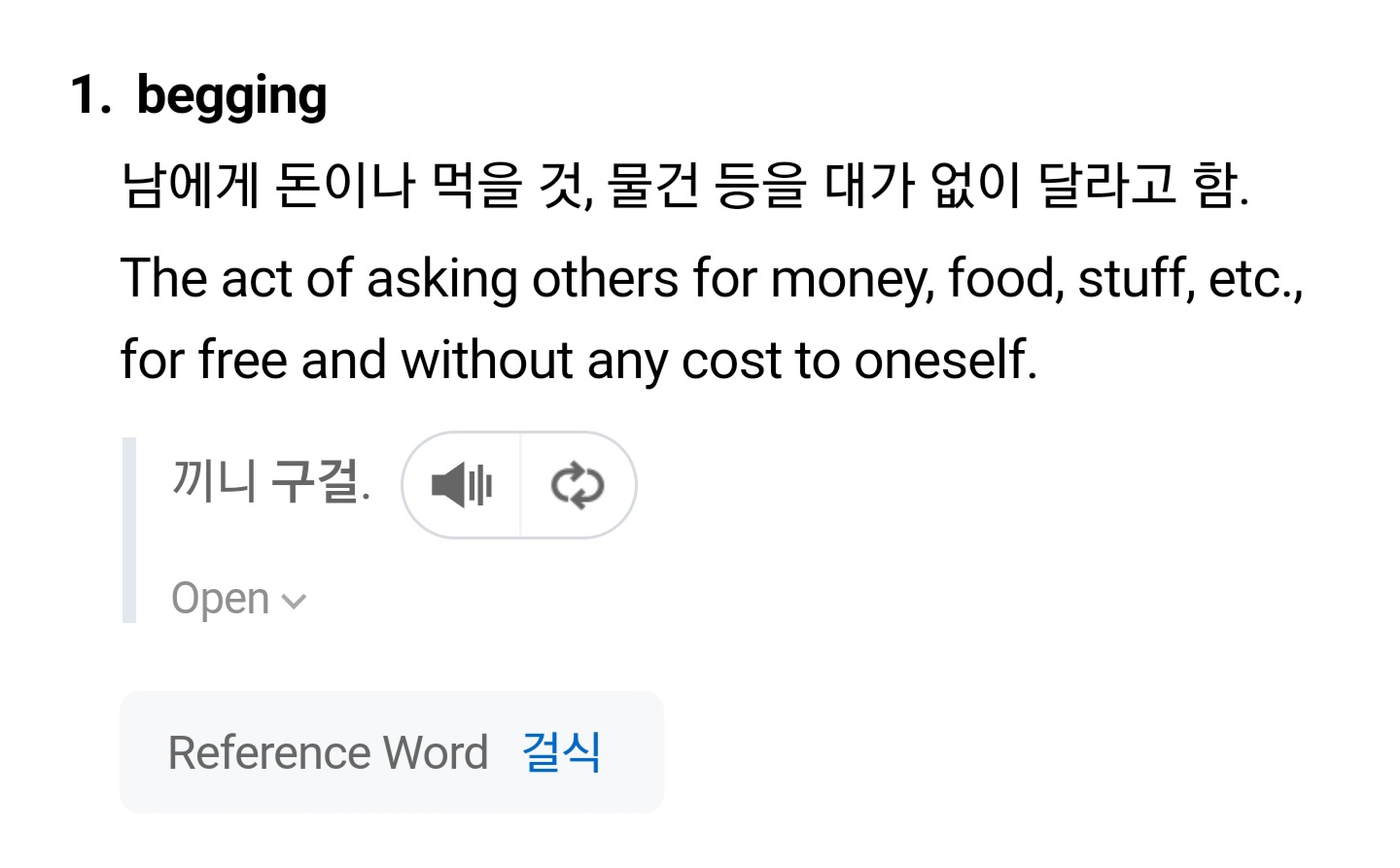Tap the word "asking" in the English definition

point(441,280)
